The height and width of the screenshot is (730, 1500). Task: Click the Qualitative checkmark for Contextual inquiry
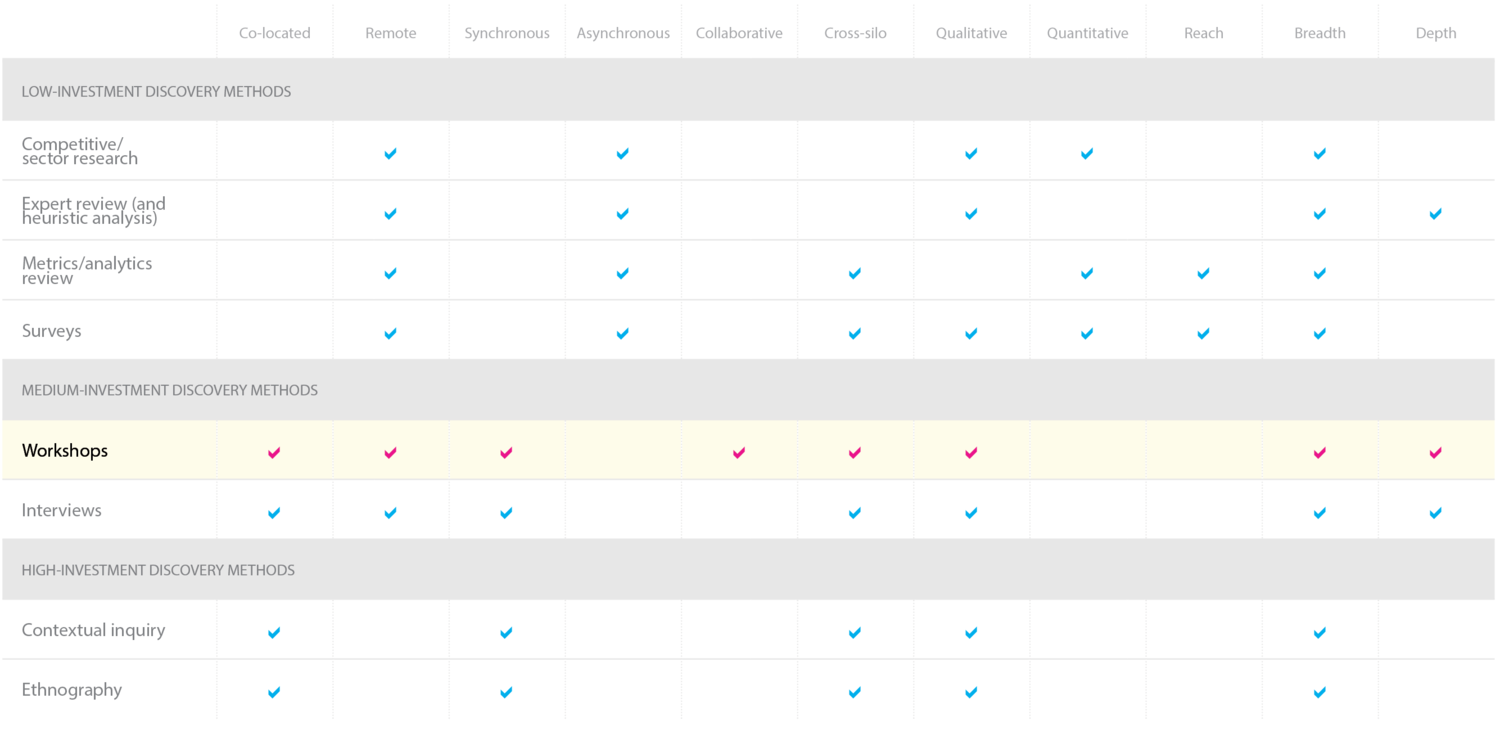click(x=971, y=632)
